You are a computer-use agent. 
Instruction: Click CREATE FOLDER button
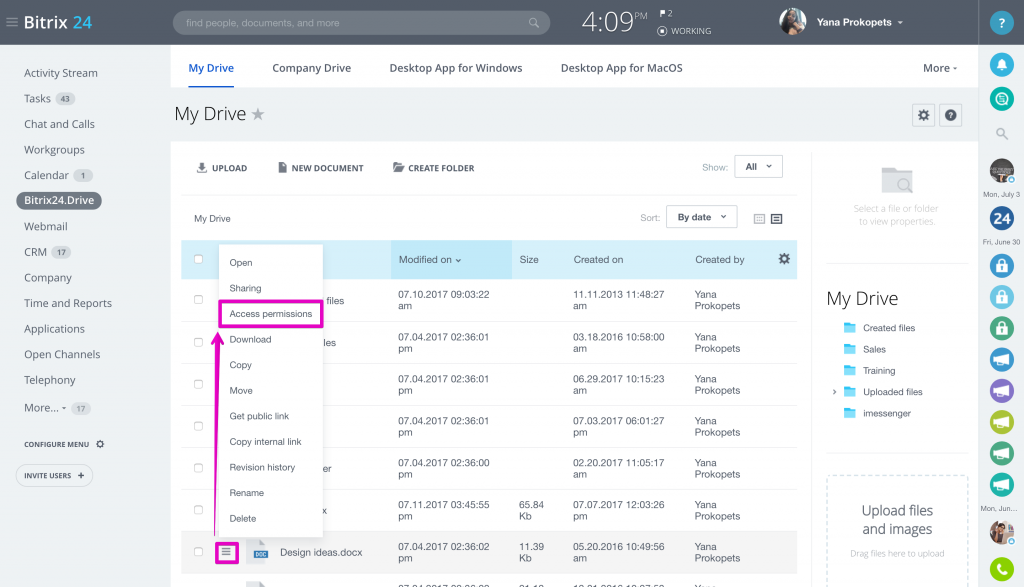(434, 168)
